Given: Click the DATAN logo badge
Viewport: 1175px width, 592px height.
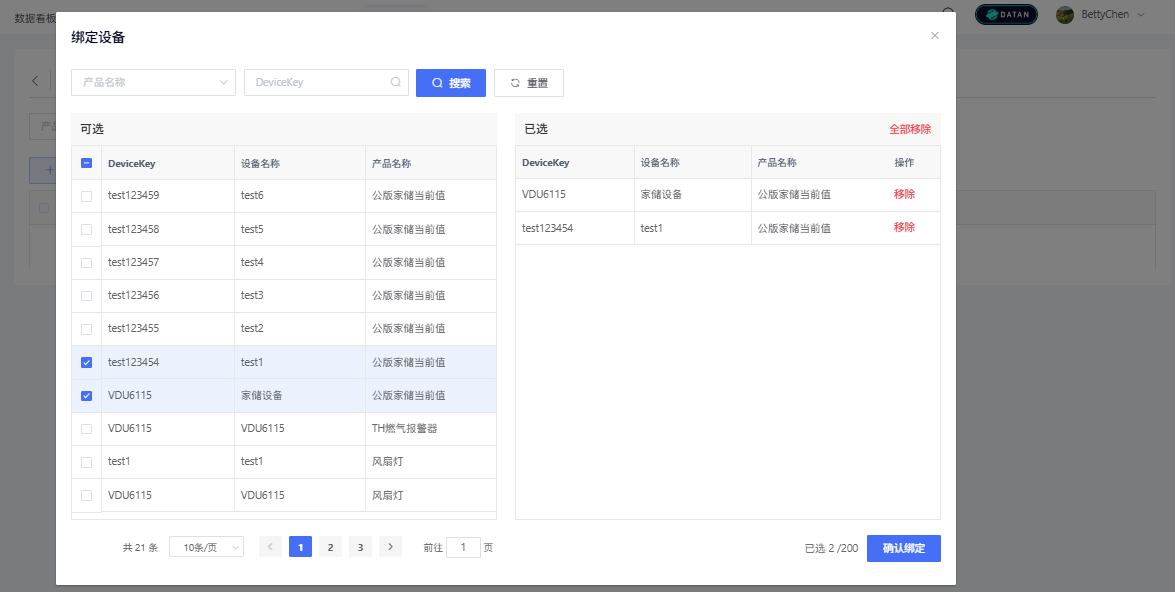Looking at the screenshot, I should 1006,15.
